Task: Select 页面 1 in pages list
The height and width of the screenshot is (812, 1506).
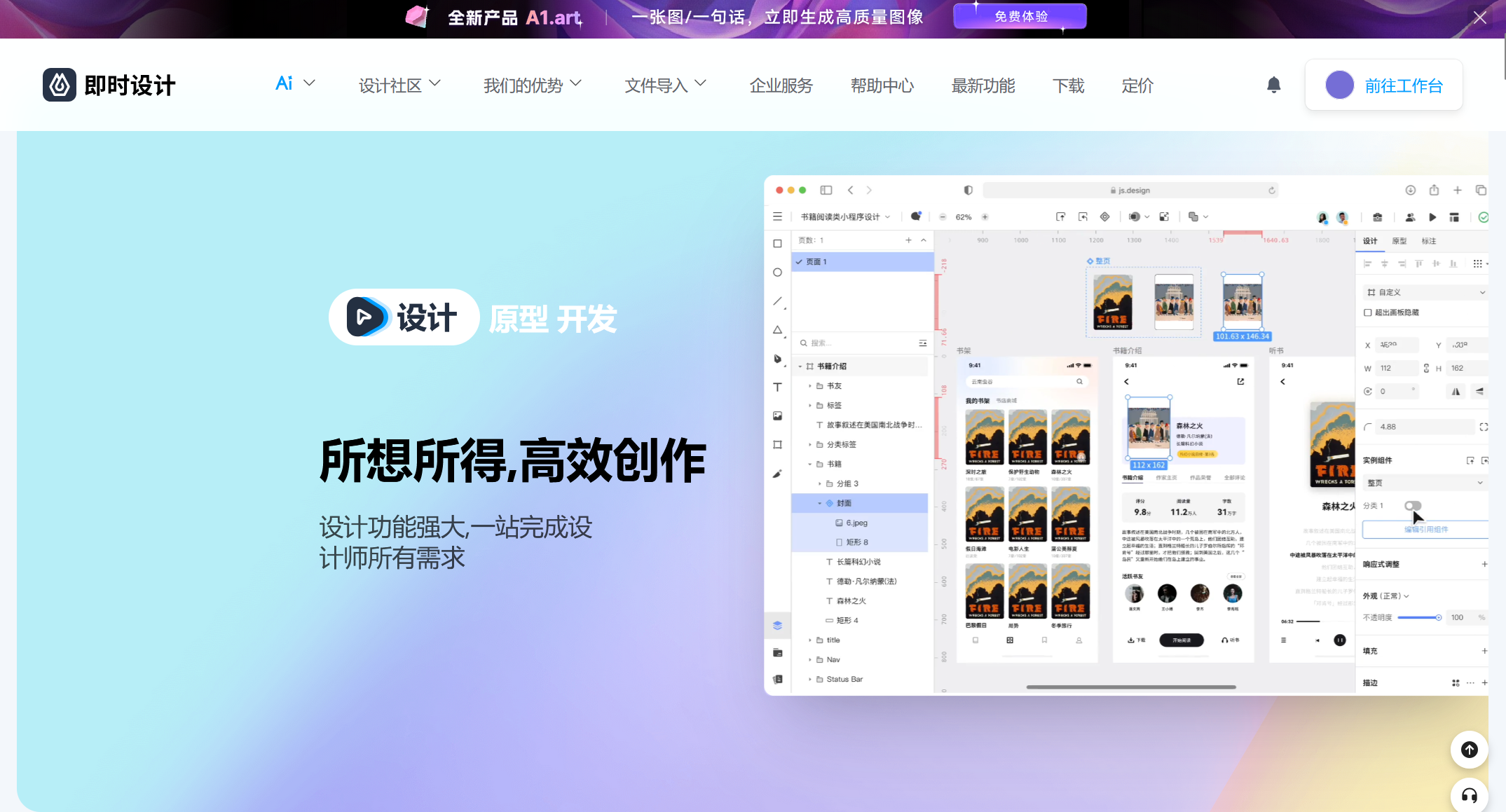Action: click(x=863, y=261)
